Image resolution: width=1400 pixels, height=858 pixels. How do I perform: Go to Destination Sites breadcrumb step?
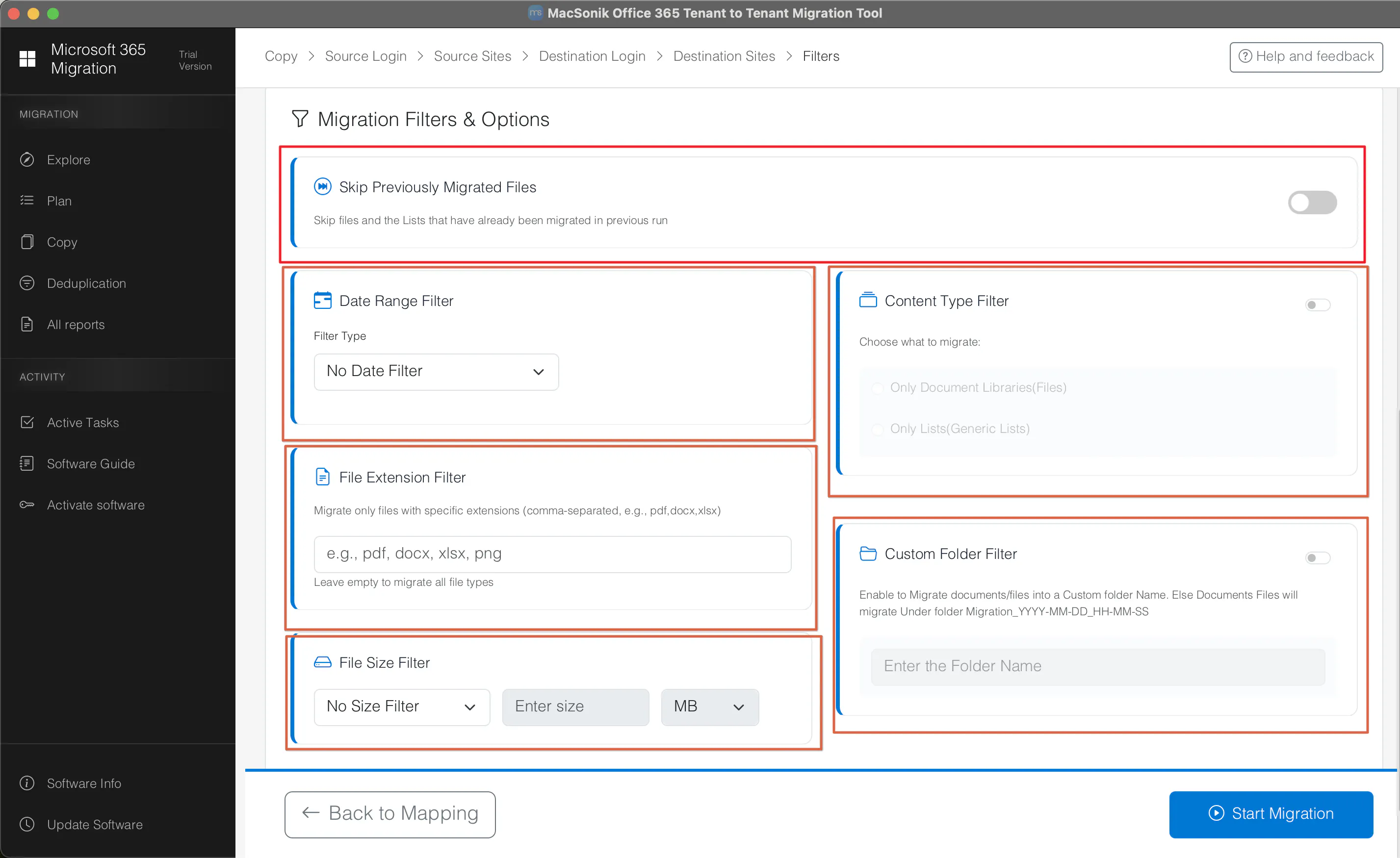point(724,56)
